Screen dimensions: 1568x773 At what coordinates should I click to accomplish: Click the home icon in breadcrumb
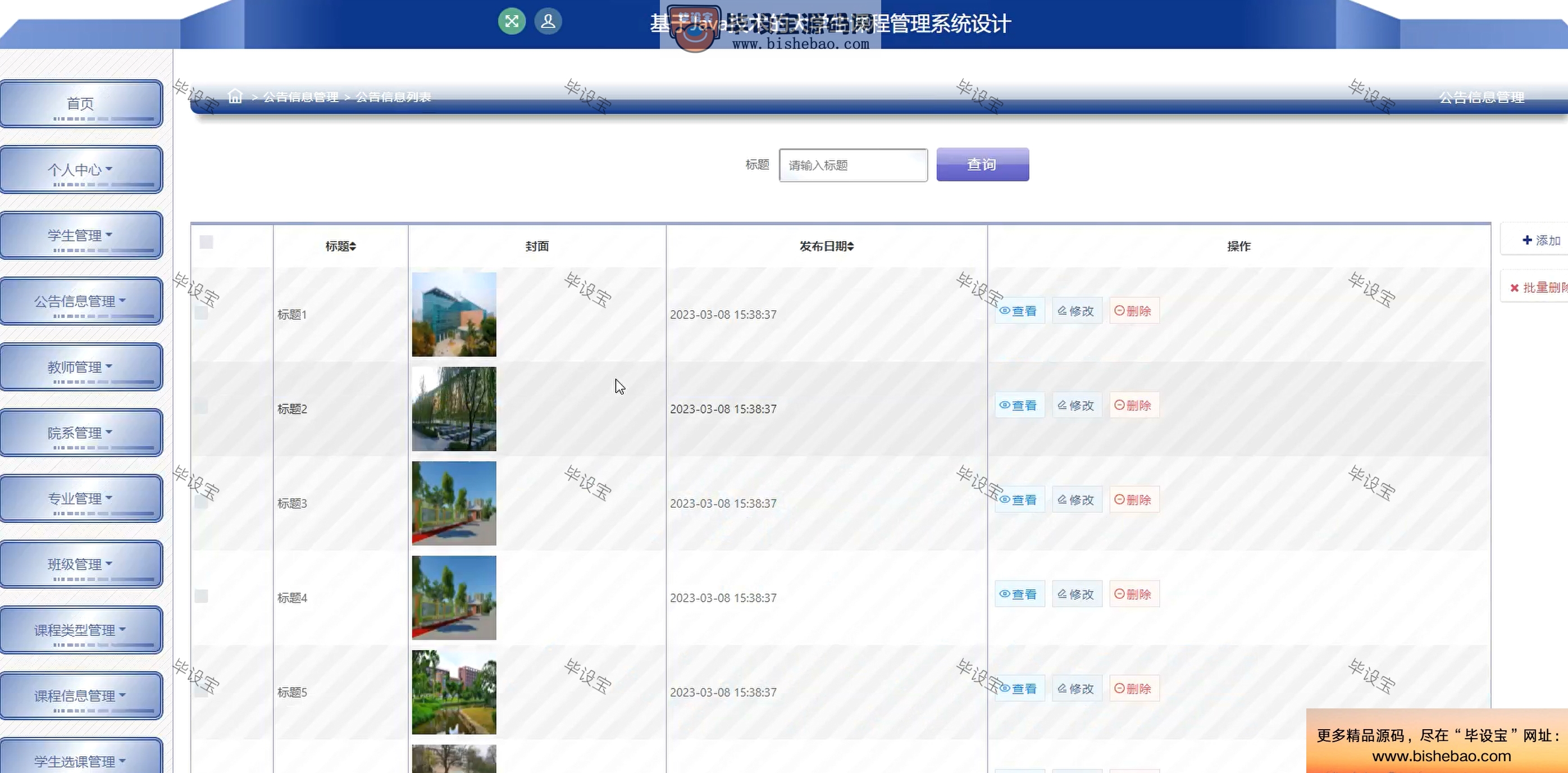pos(235,96)
